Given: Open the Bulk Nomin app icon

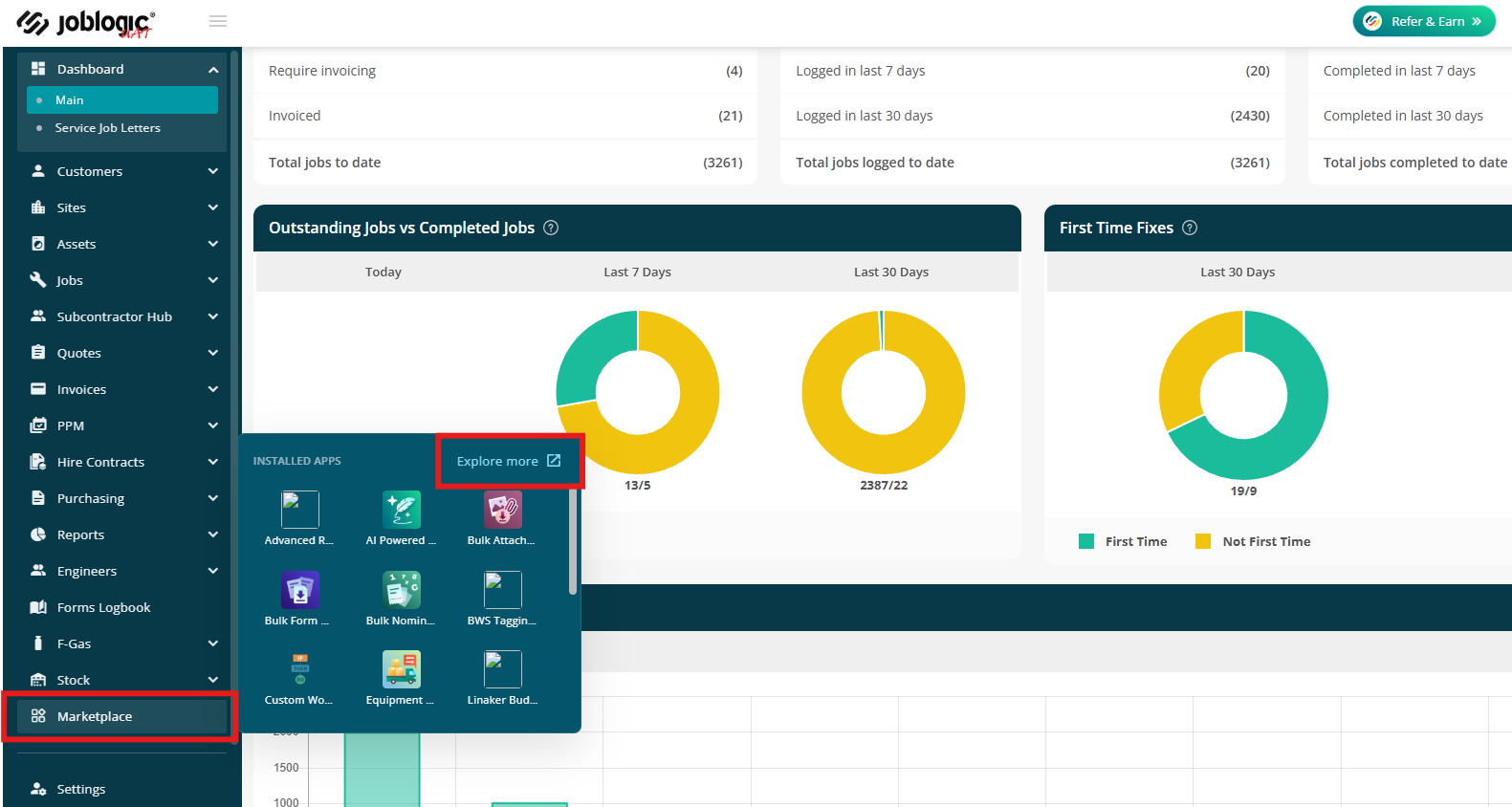Looking at the screenshot, I should point(402,590).
